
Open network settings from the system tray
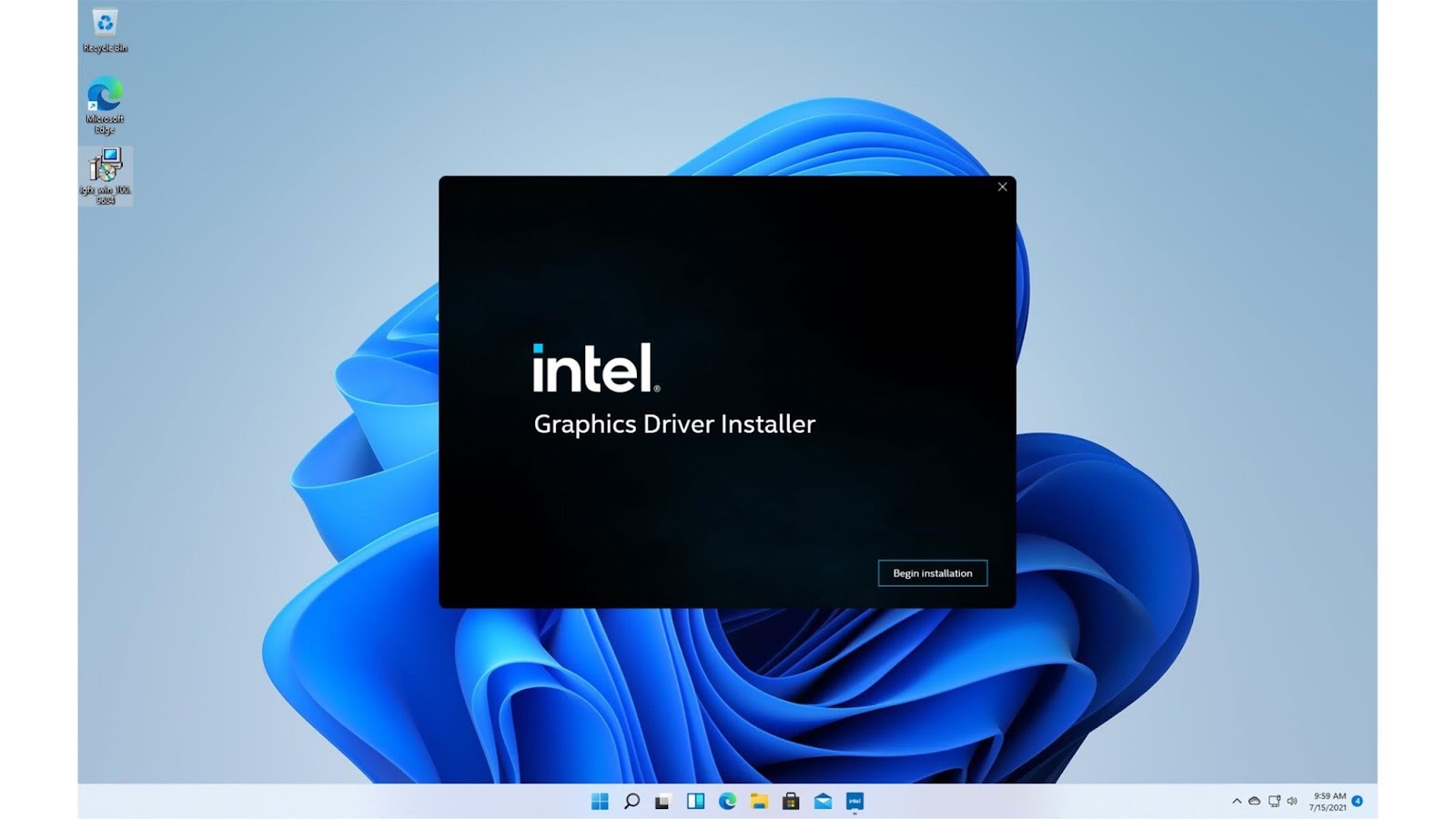pyautogui.click(x=1274, y=802)
